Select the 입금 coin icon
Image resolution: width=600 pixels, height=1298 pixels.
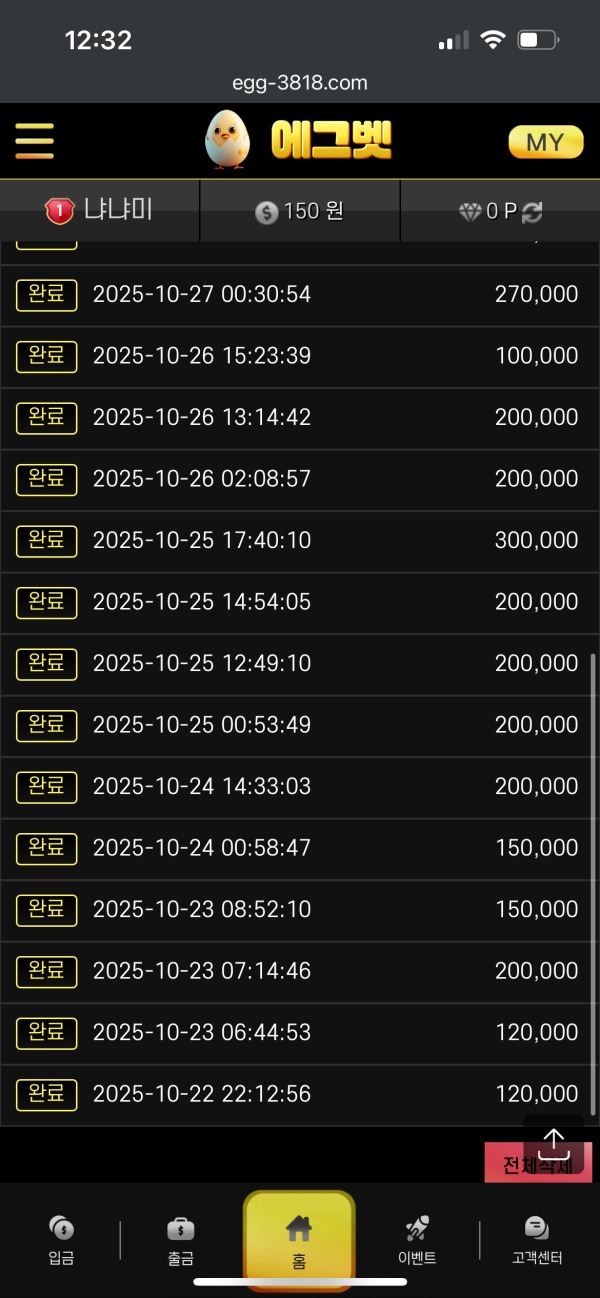pos(60,1229)
